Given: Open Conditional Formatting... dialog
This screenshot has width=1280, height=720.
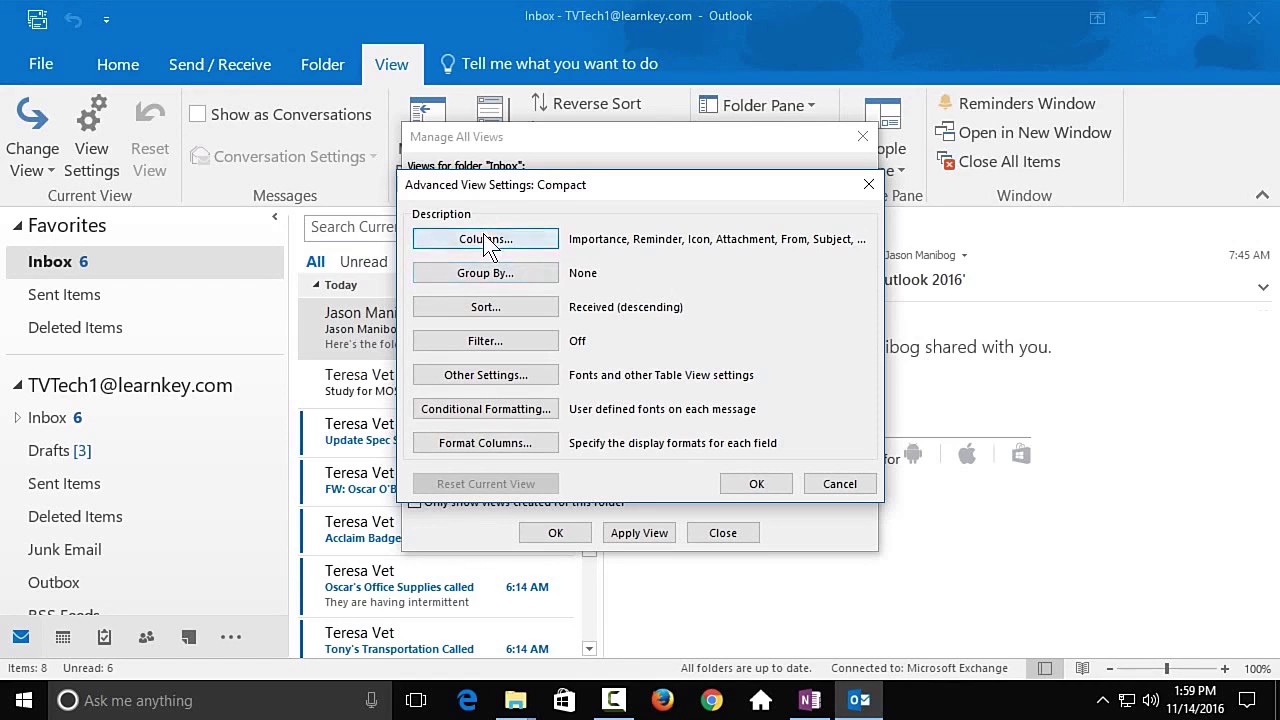Looking at the screenshot, I should 485,409.
